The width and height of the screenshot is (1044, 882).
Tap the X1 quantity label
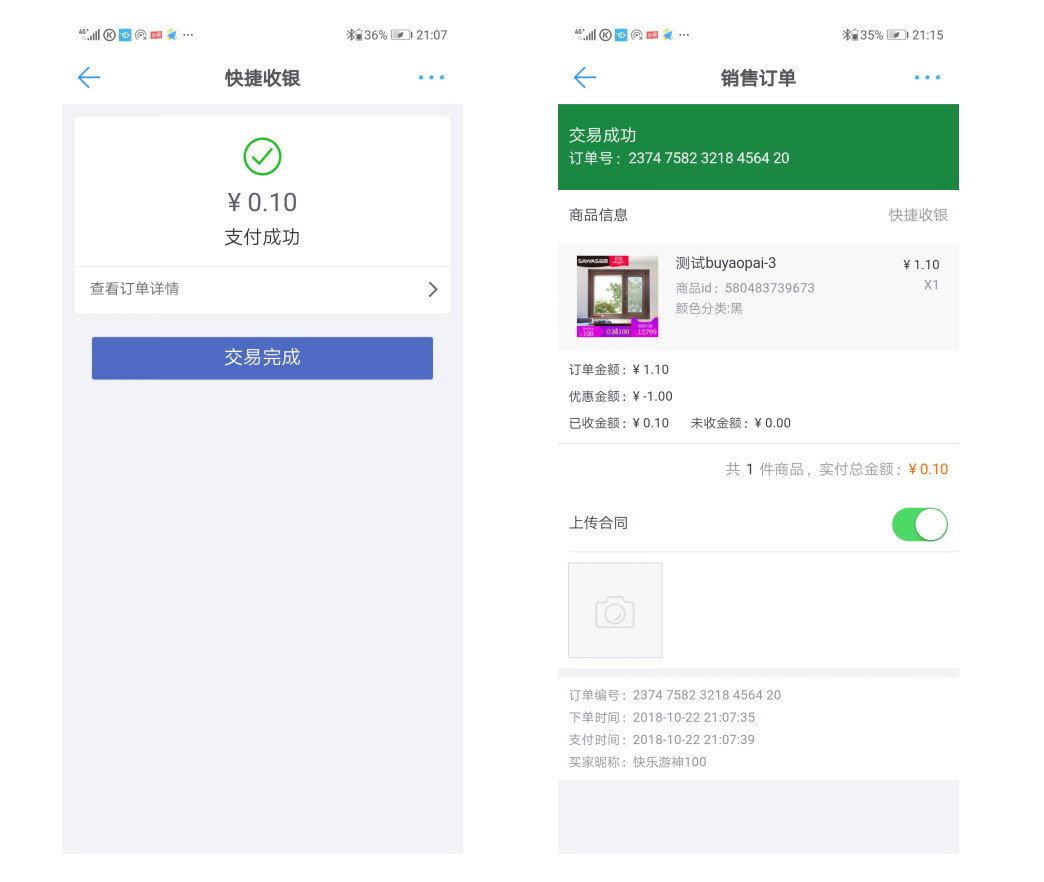click(931, 285)
